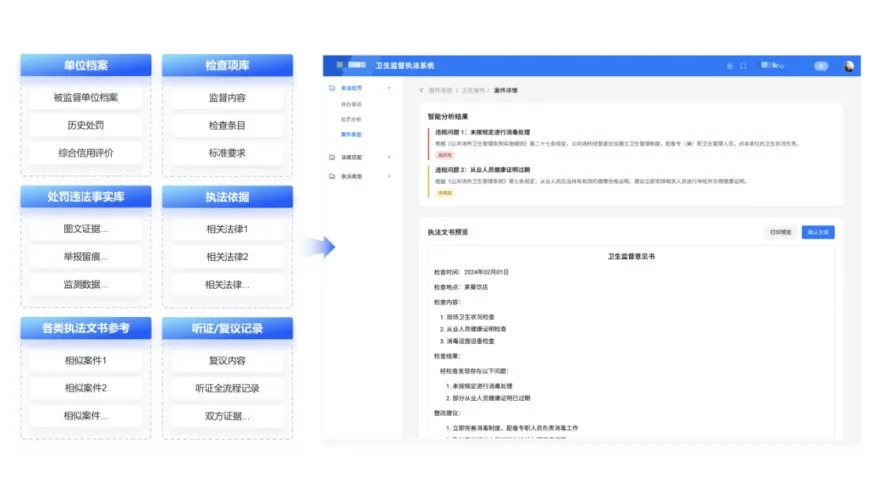Toggle the pill switch in the header
Viewport: 873px width, 487px height.
coord(821,66)
